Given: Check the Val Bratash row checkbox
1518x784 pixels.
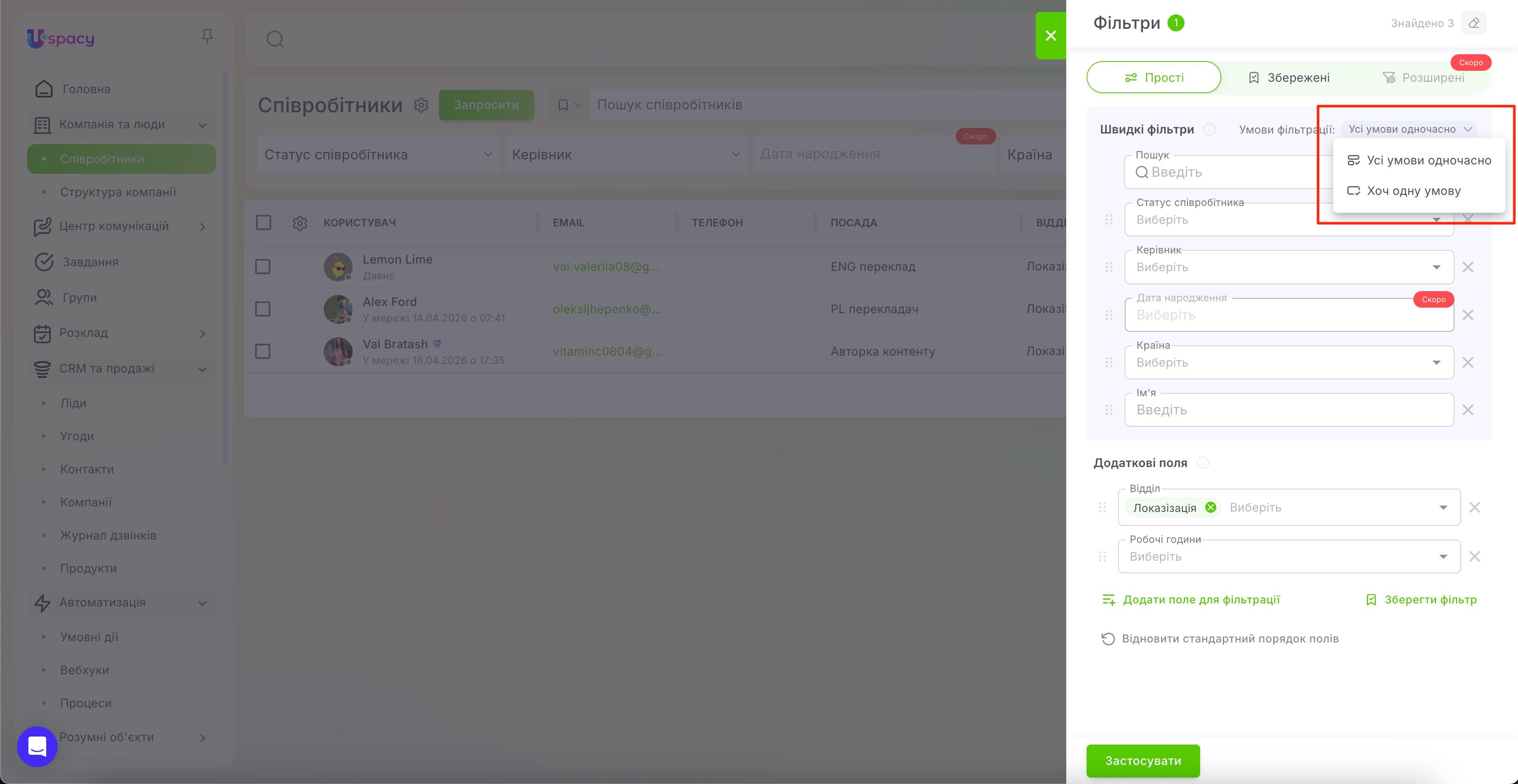Looking at the screenshot, I should point(263,351).
